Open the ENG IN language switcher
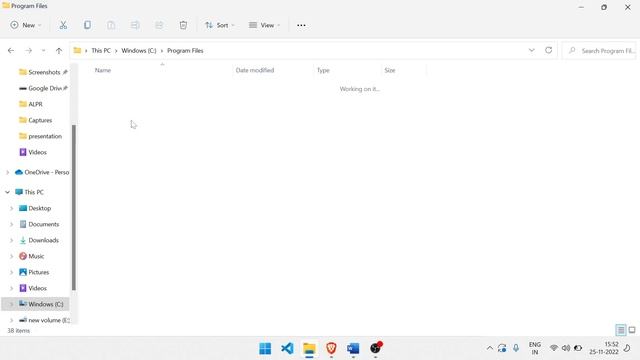 pyautogui.click(x=535, y=348)
